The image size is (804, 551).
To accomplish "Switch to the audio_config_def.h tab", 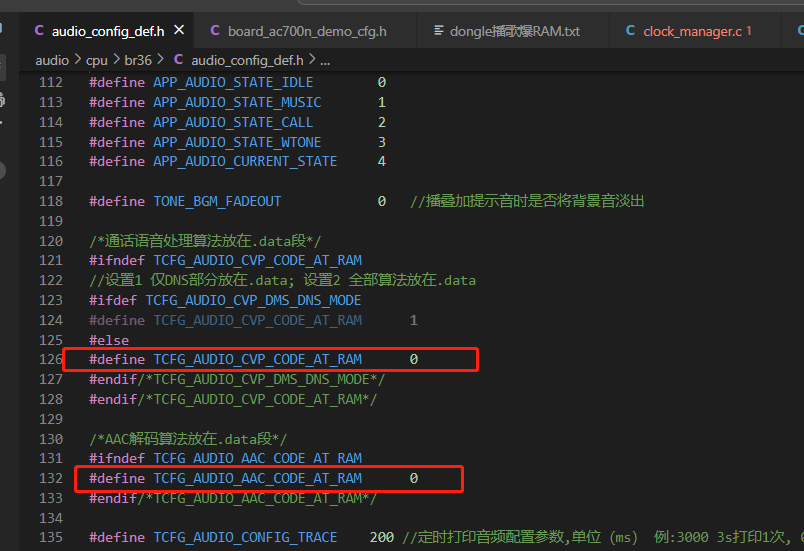I will (108, 31).
